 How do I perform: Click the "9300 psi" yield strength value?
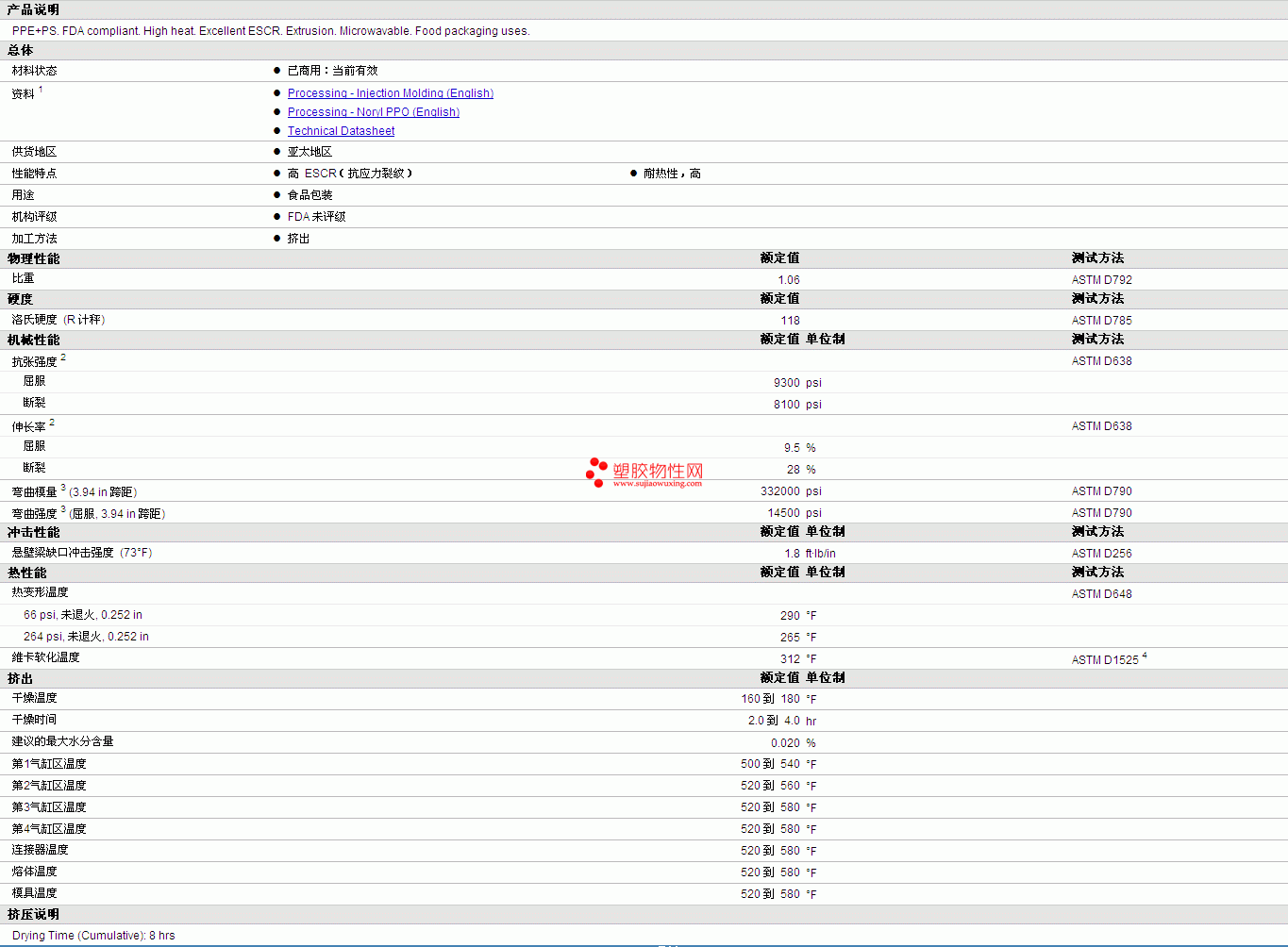(x=797, y=383)
